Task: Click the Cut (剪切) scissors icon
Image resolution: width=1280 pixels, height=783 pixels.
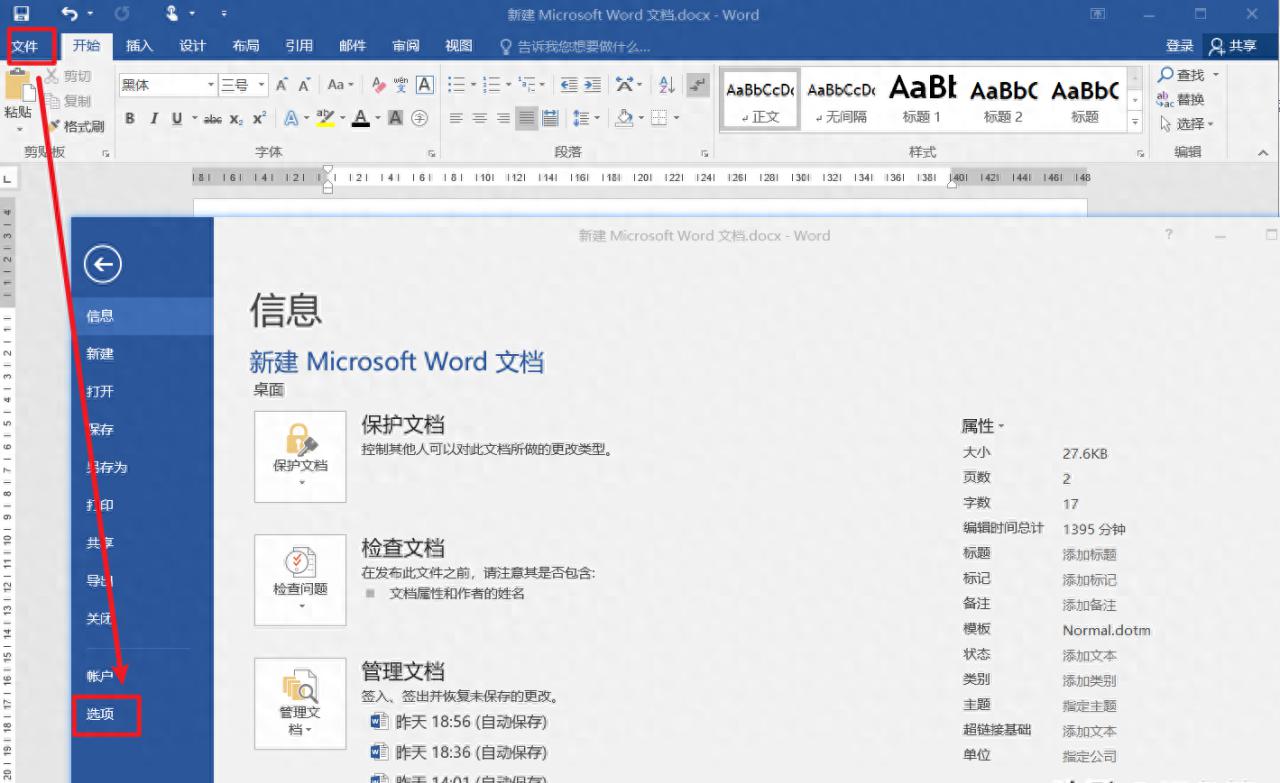Action: 53,76
